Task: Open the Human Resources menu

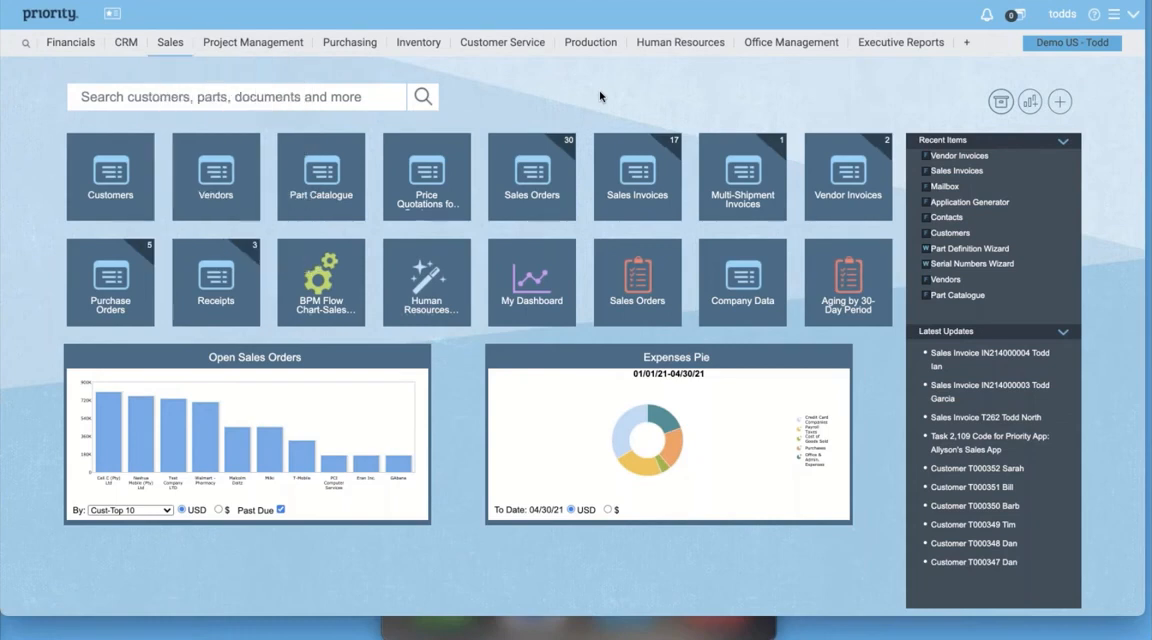Action: (680, 43)
